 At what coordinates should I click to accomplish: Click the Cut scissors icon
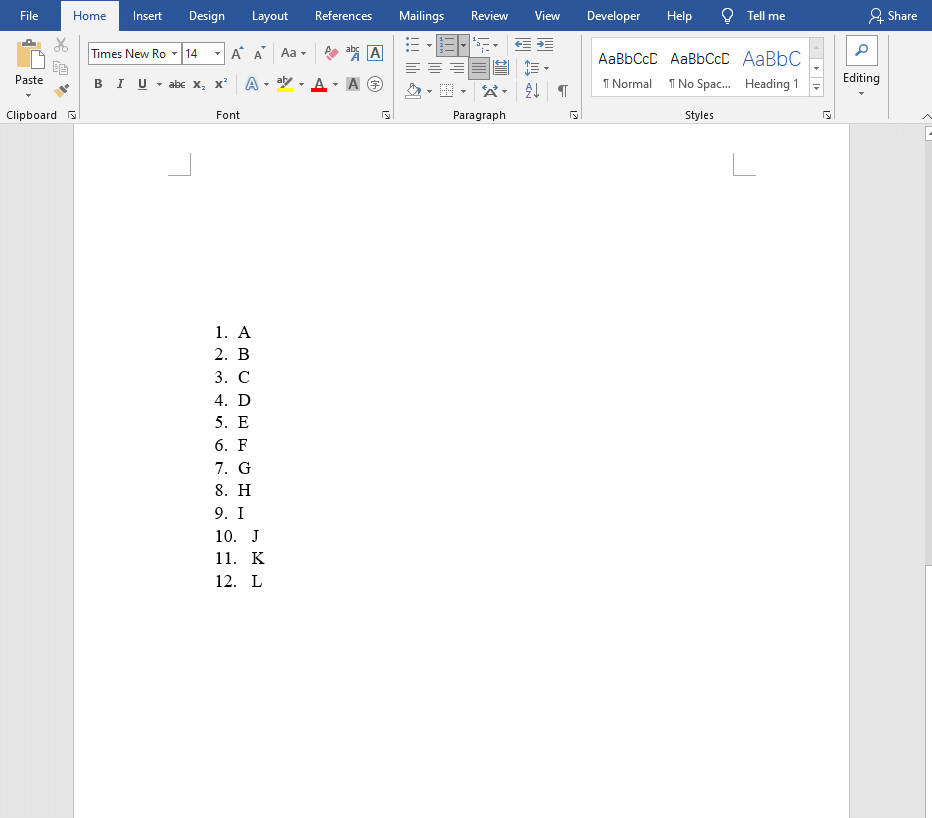point(61,45)
